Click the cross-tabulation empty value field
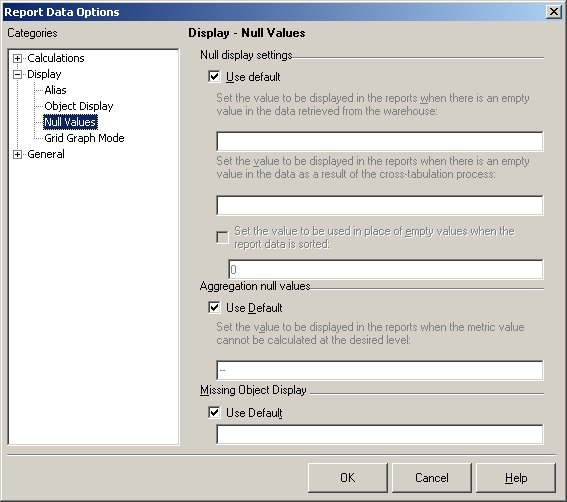Screen dimensions: 567x502 click(x=380, y=205)
